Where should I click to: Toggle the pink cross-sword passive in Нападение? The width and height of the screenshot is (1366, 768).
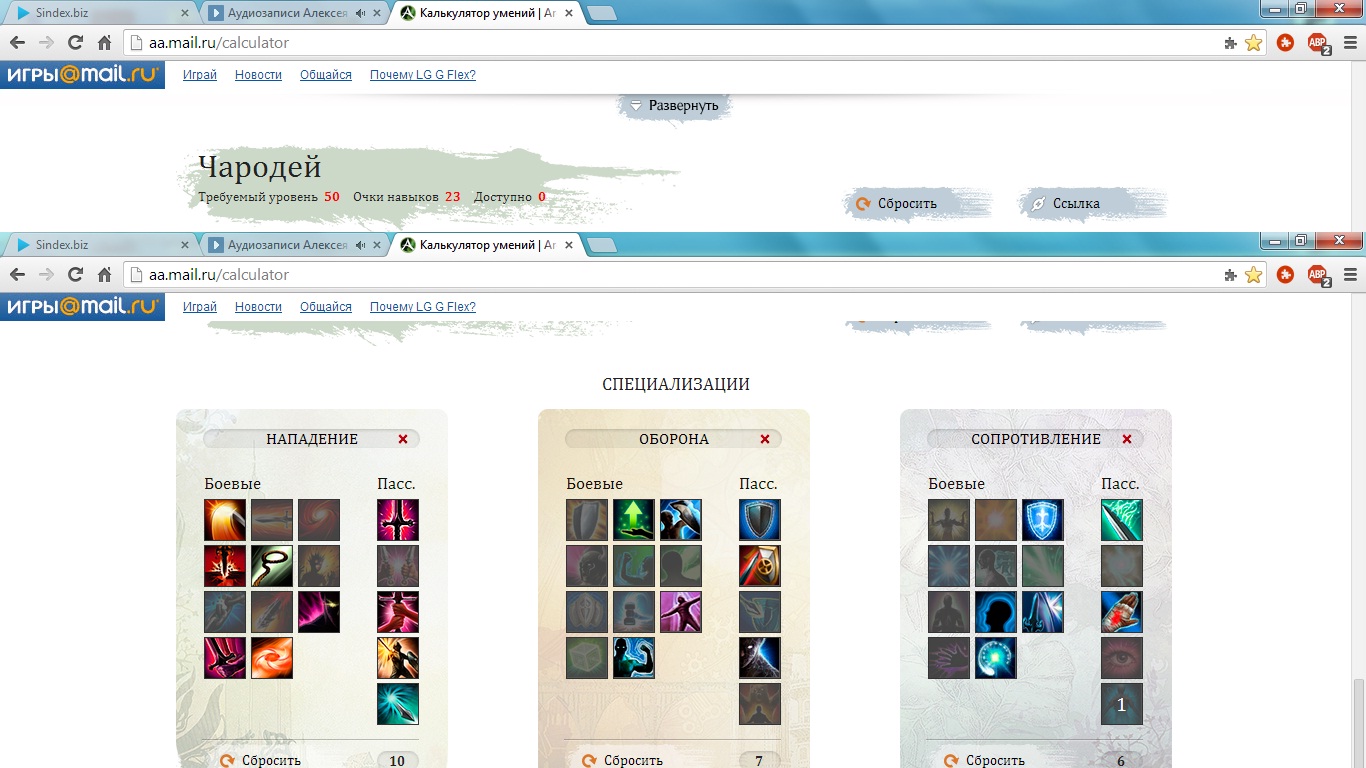[x=398, y=520]
